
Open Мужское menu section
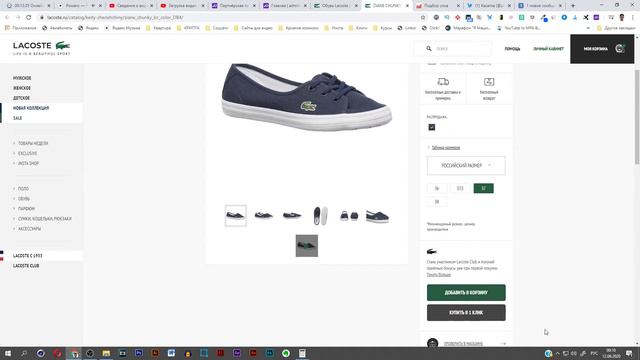[x=22, y=78]
